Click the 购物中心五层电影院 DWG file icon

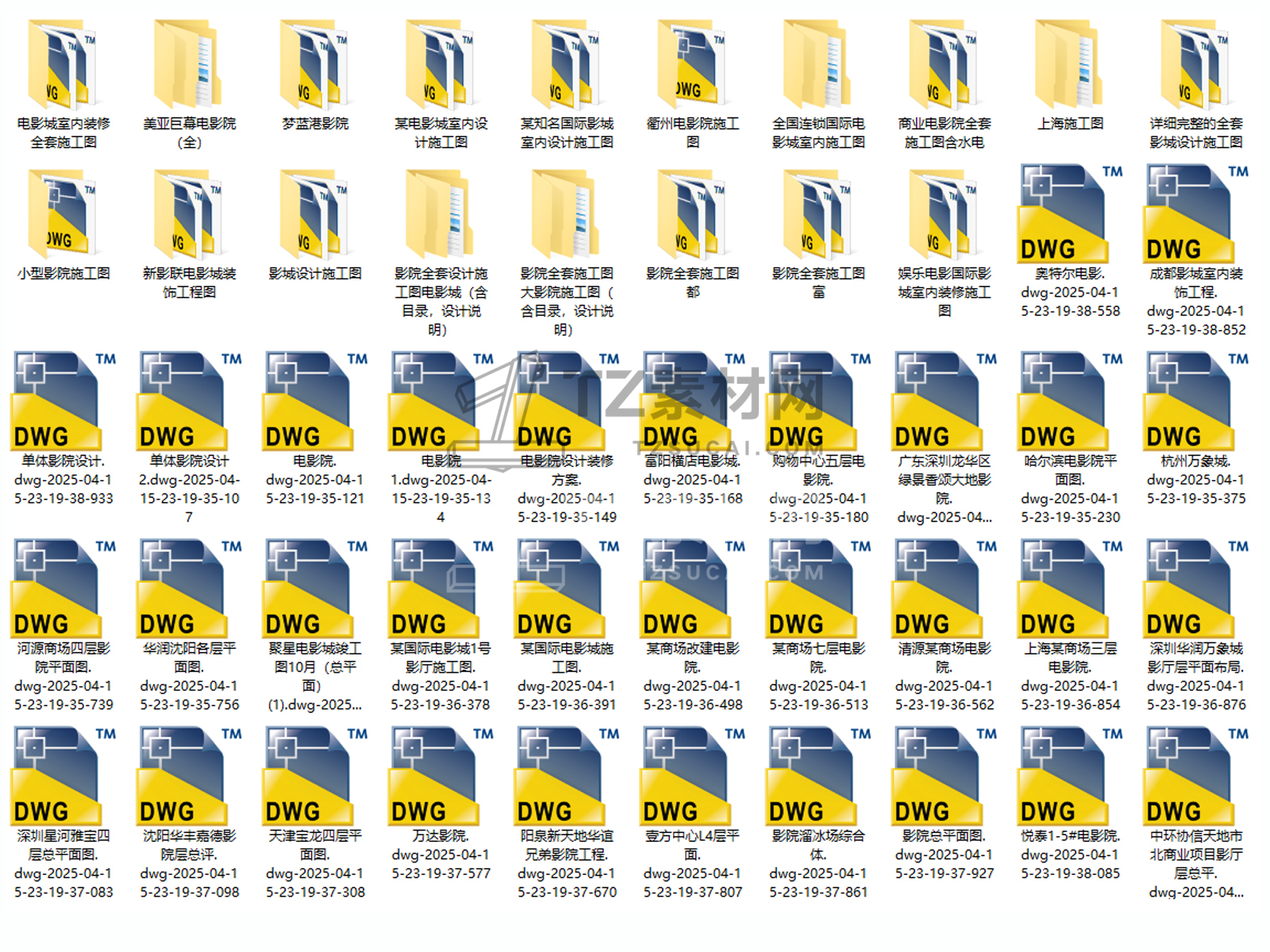(x=818, y=401)
